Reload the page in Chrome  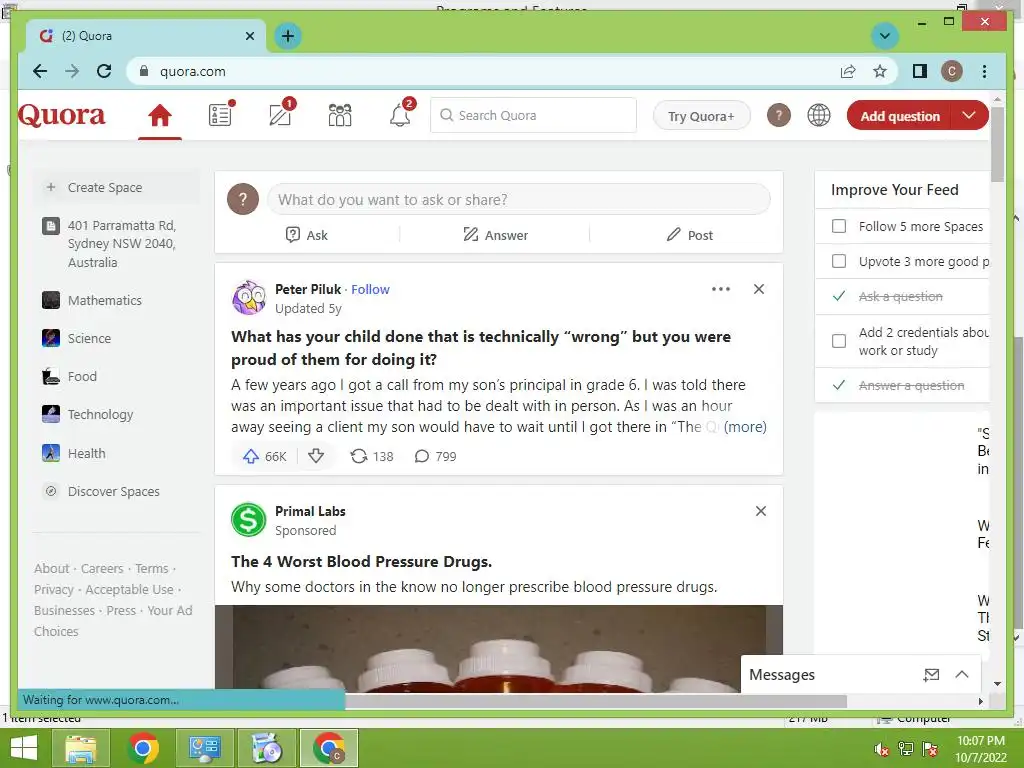pos(104,71)
